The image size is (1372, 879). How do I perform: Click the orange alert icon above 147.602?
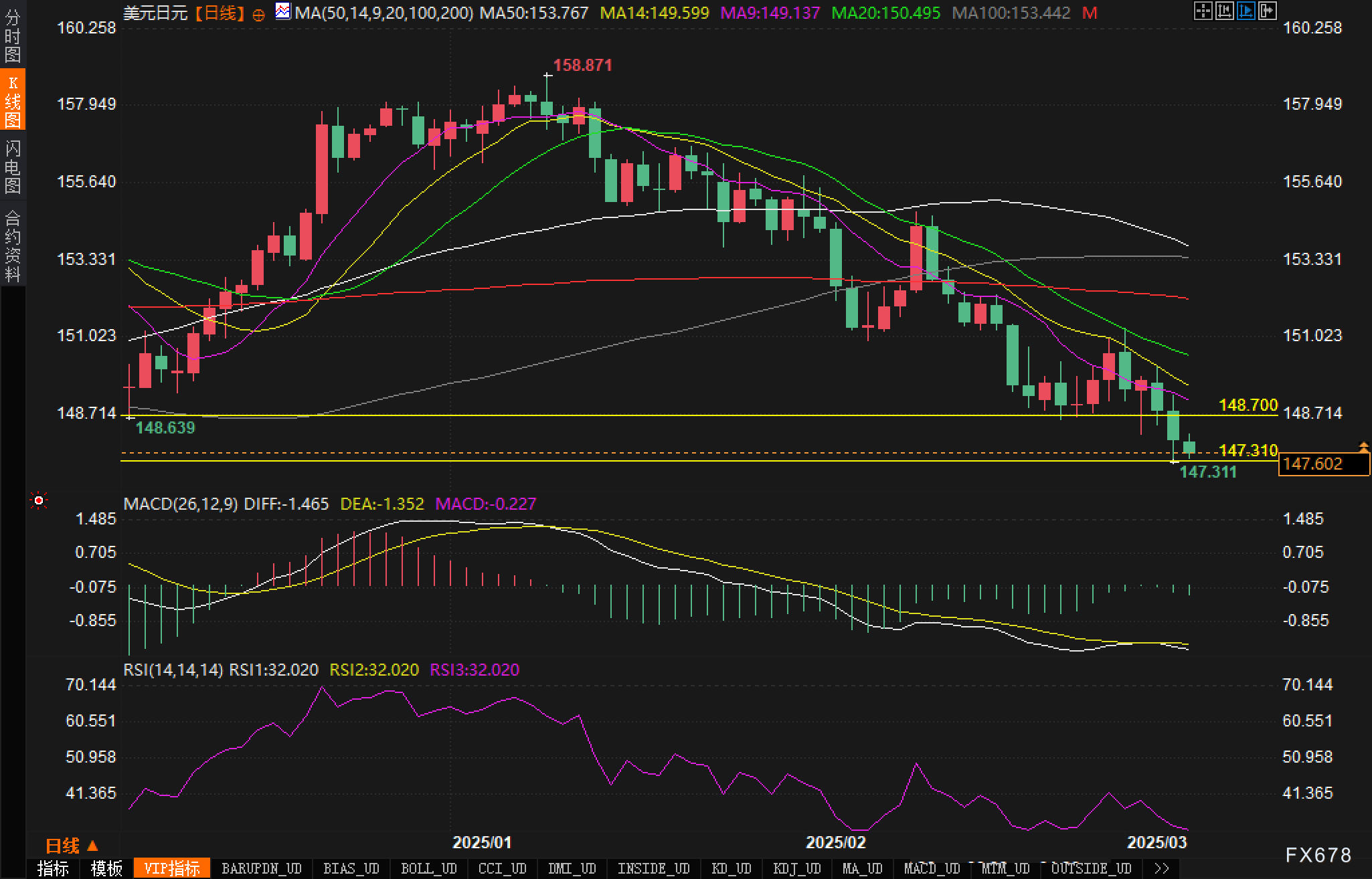tap(1363, 446)
